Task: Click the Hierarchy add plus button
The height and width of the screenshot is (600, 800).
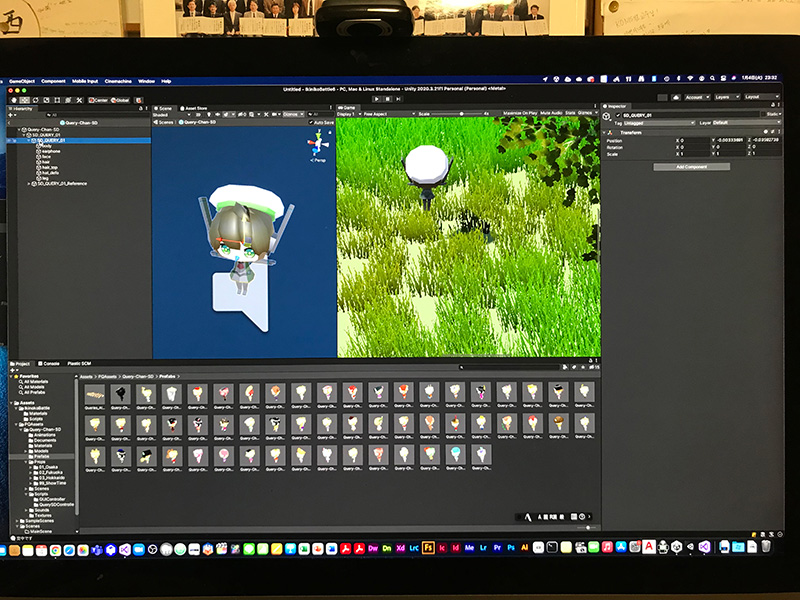Action: click(x=11, y=115)
